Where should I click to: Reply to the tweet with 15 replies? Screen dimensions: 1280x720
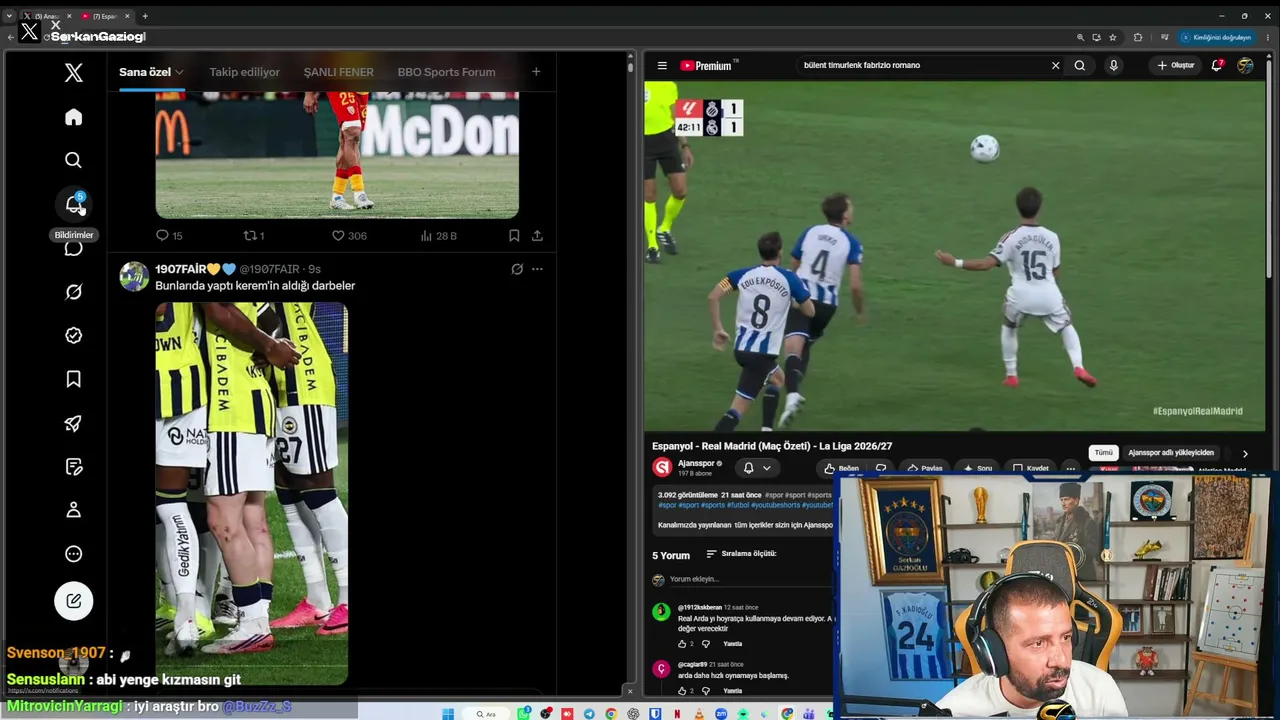click(169, 236)
